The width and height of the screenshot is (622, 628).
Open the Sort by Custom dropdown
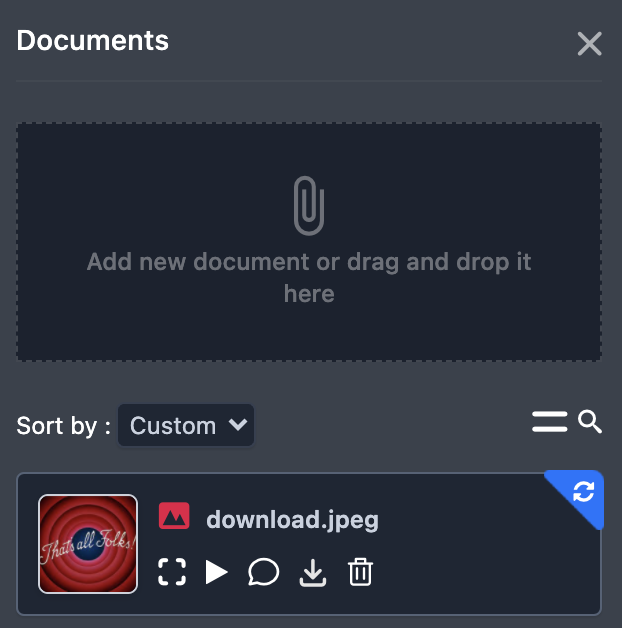[x=186, y=425]
